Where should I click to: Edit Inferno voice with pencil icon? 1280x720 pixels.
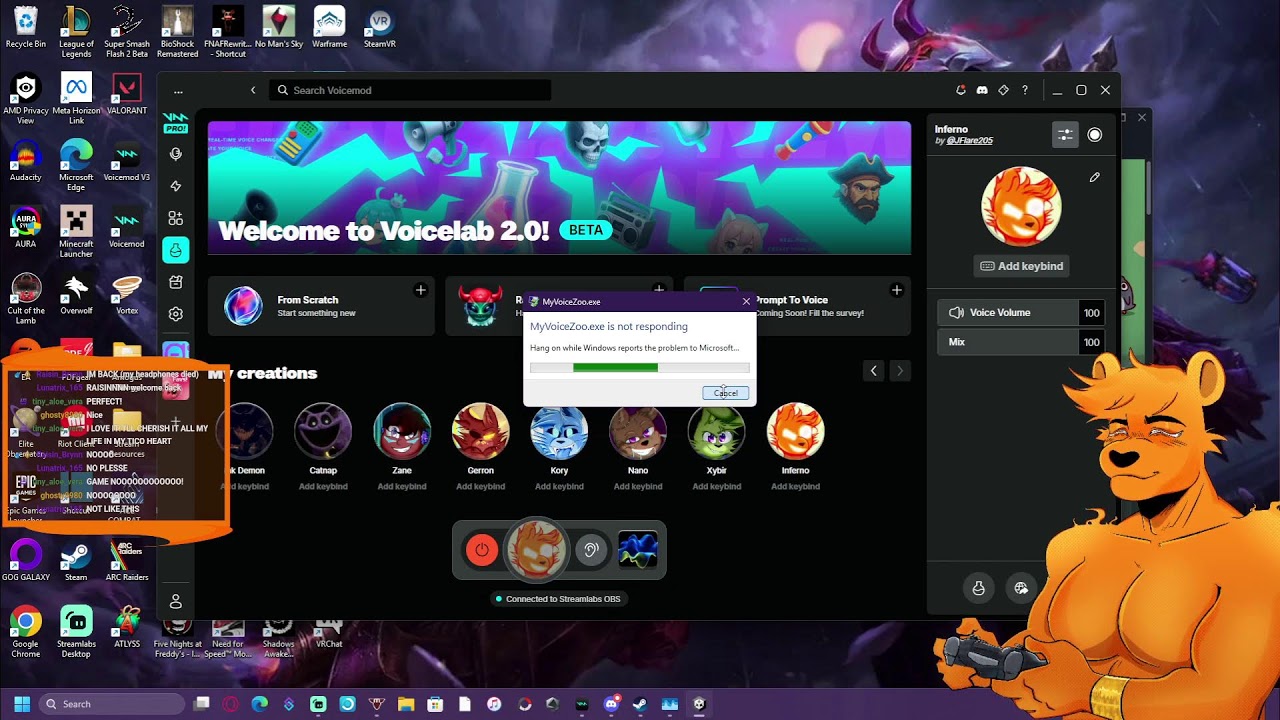click(x=1095, y=177)
